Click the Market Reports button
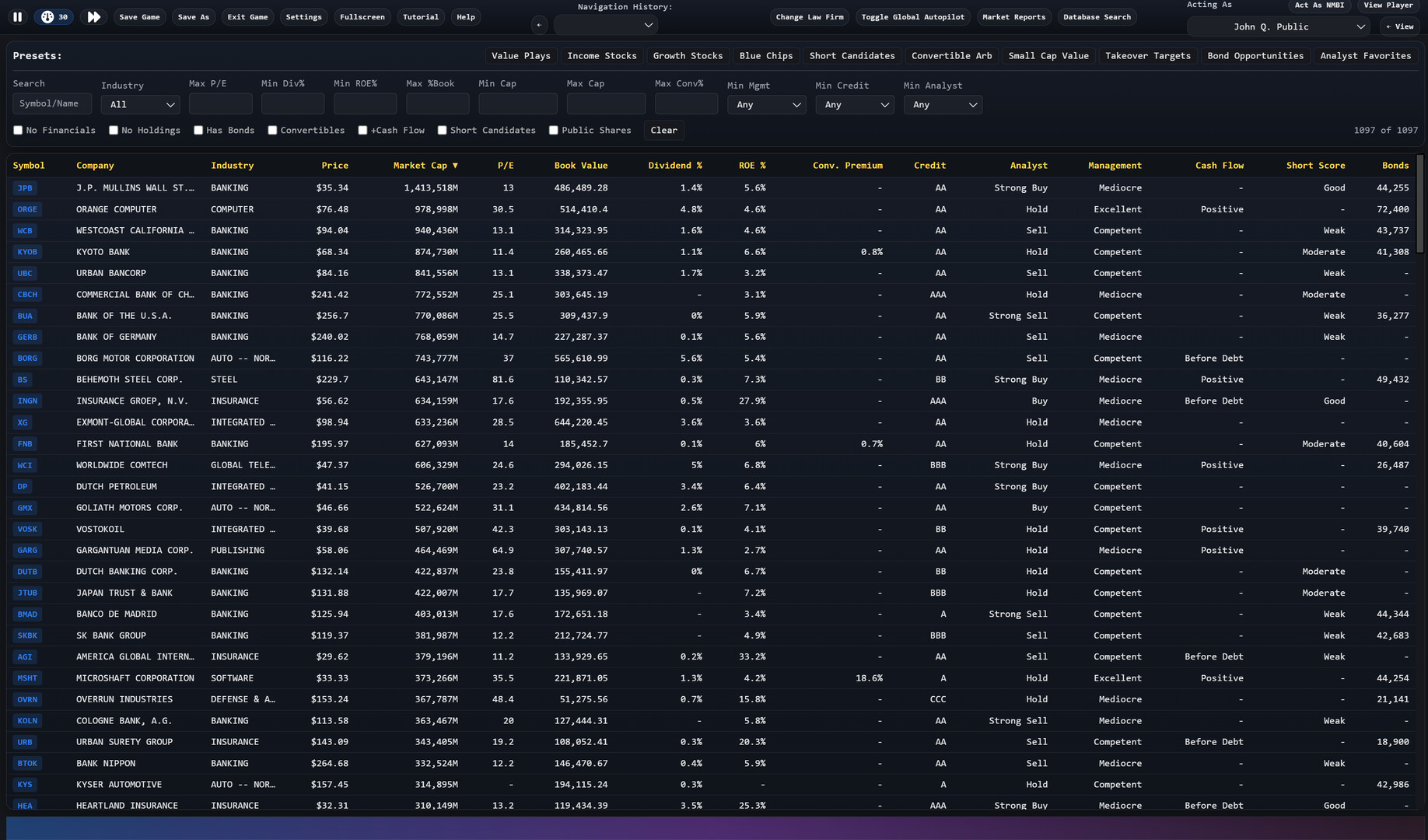1428x840 pixels. coord(1013,17)
